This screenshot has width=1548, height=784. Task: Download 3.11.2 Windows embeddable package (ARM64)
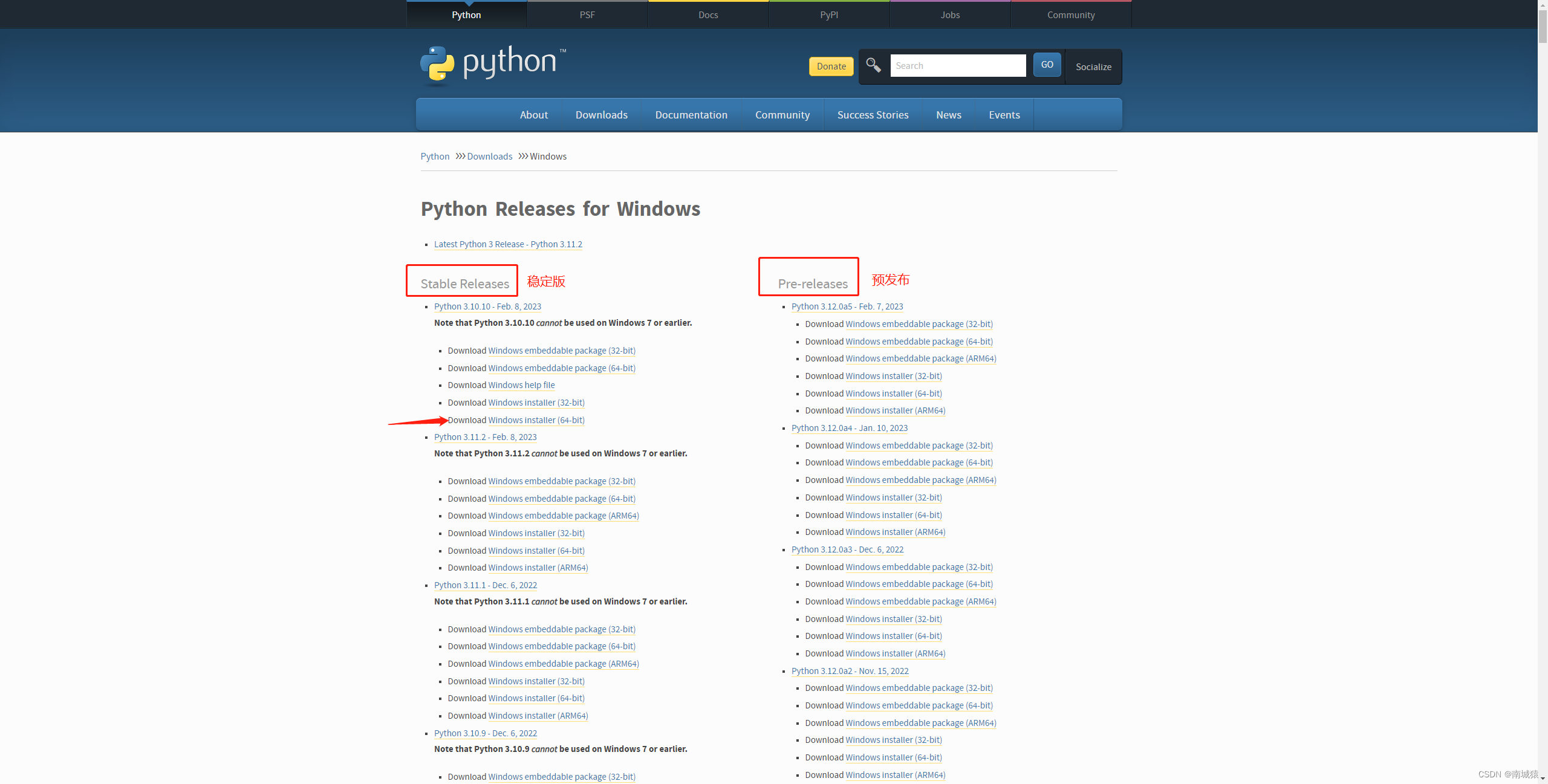pyautogui.click(x=564, y=516)
